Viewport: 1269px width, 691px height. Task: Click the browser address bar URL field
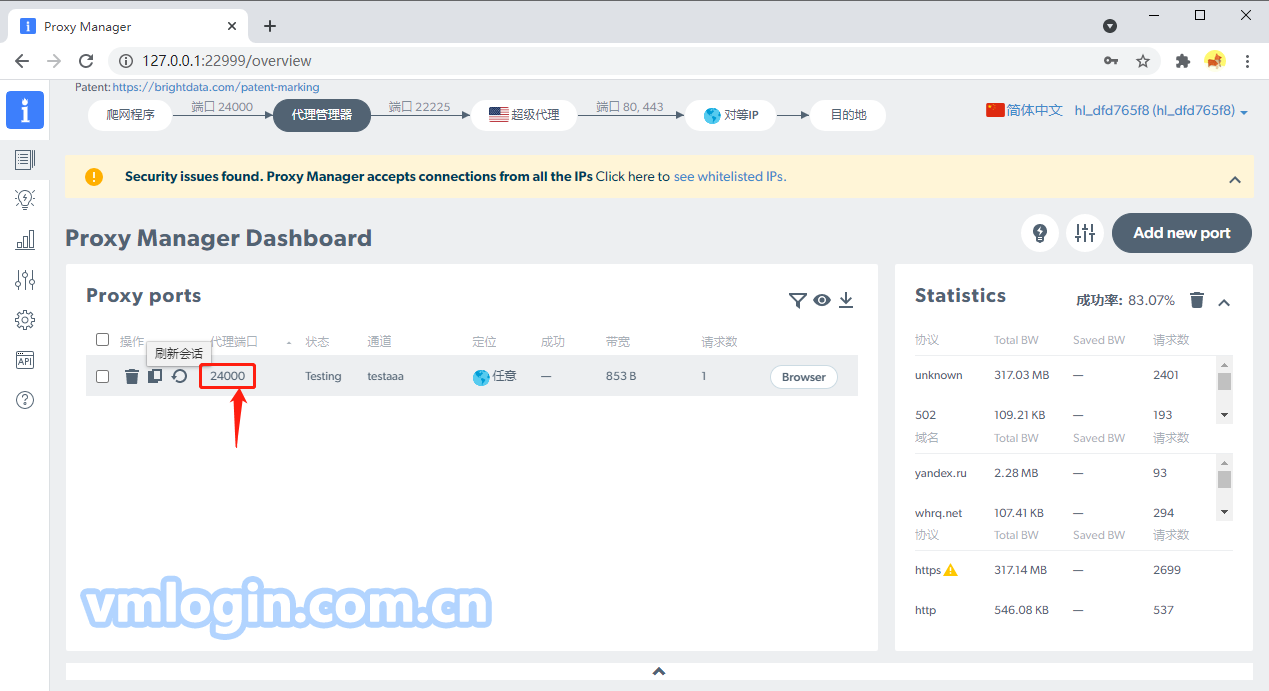pos(600,61)
